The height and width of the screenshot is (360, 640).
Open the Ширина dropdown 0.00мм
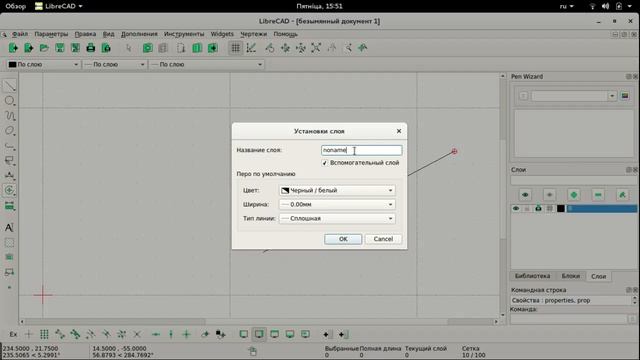point(337,204)
